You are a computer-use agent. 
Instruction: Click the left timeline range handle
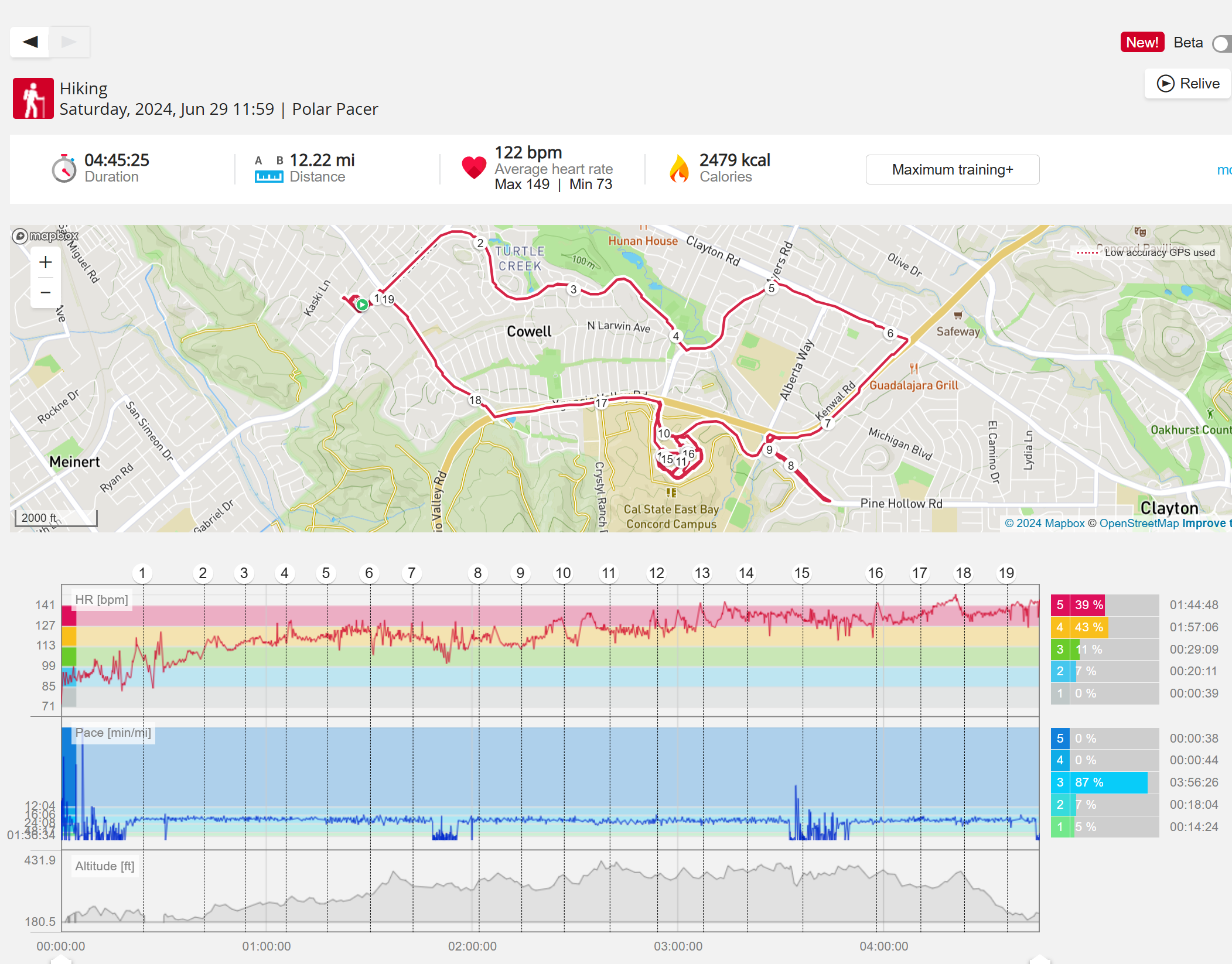tap(61, 959)
